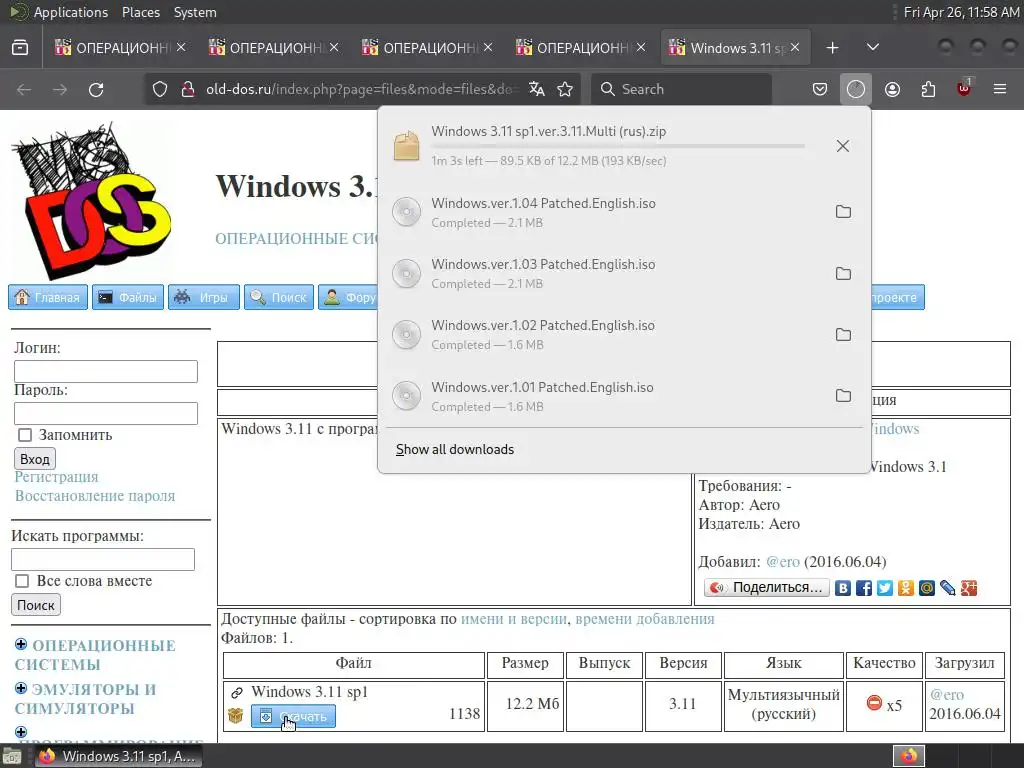The height and width of the screenshot is (768, 1024).
Task: Share via the Odnoklassniki icon
Action: 906,588
